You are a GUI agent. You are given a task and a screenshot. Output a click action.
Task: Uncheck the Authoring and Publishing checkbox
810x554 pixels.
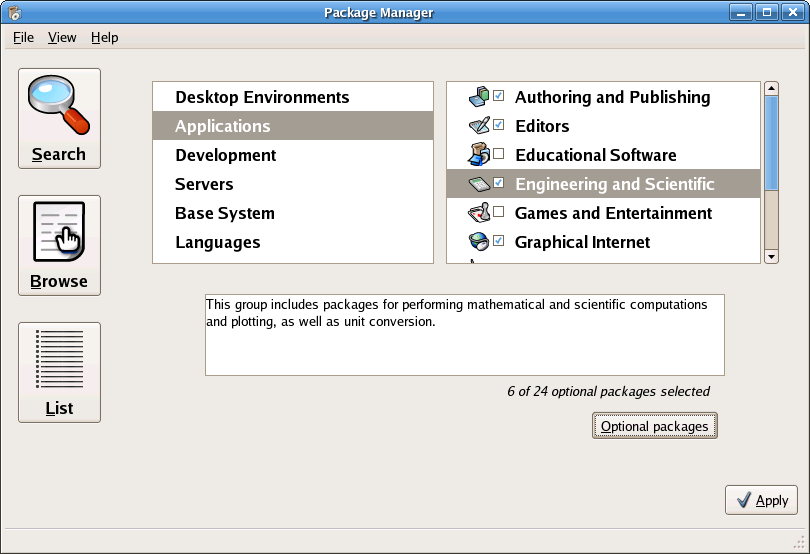click(499, 96)
